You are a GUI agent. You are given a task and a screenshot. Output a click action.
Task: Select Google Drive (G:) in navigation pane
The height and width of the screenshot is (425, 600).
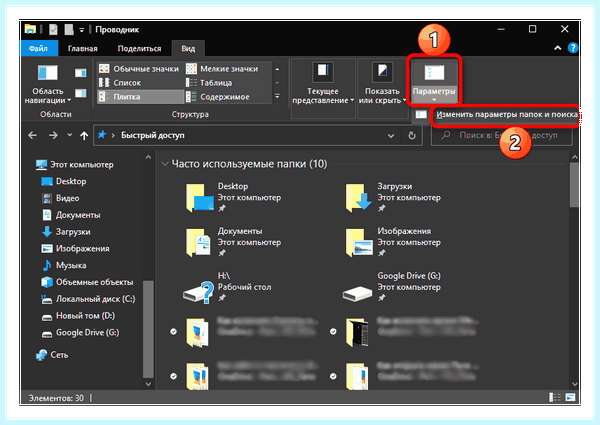80,333
